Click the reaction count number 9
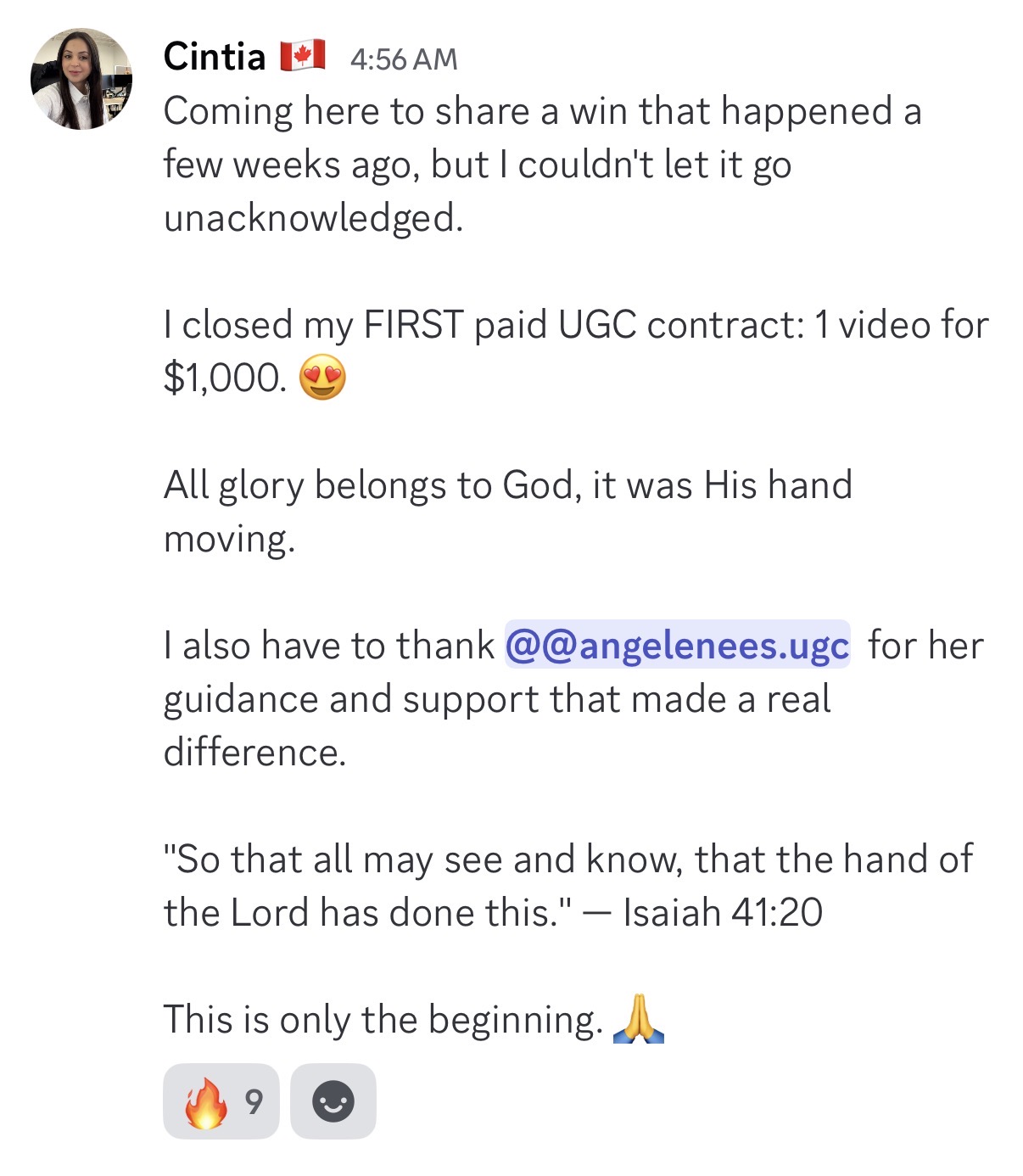Viewport: 1023px width, 1176px height. [254, 1101]
